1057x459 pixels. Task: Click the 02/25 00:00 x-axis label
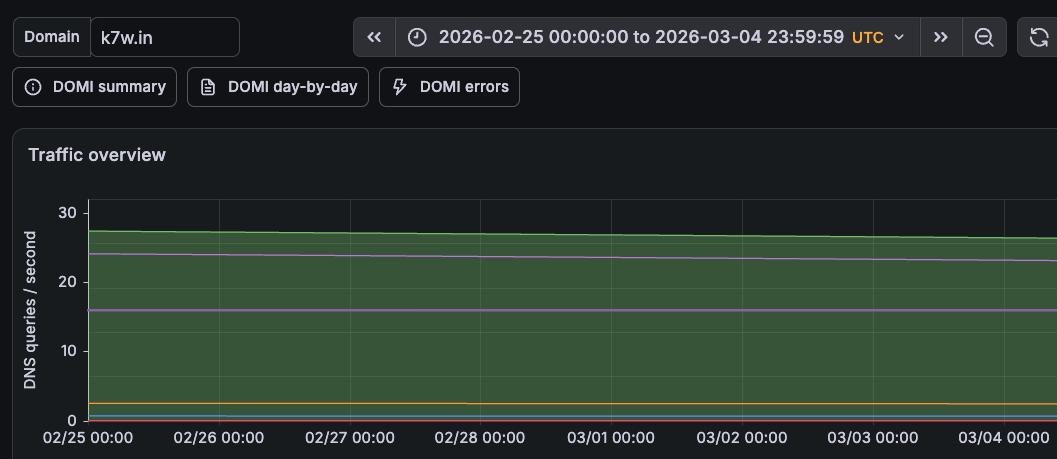coord(88,437)
